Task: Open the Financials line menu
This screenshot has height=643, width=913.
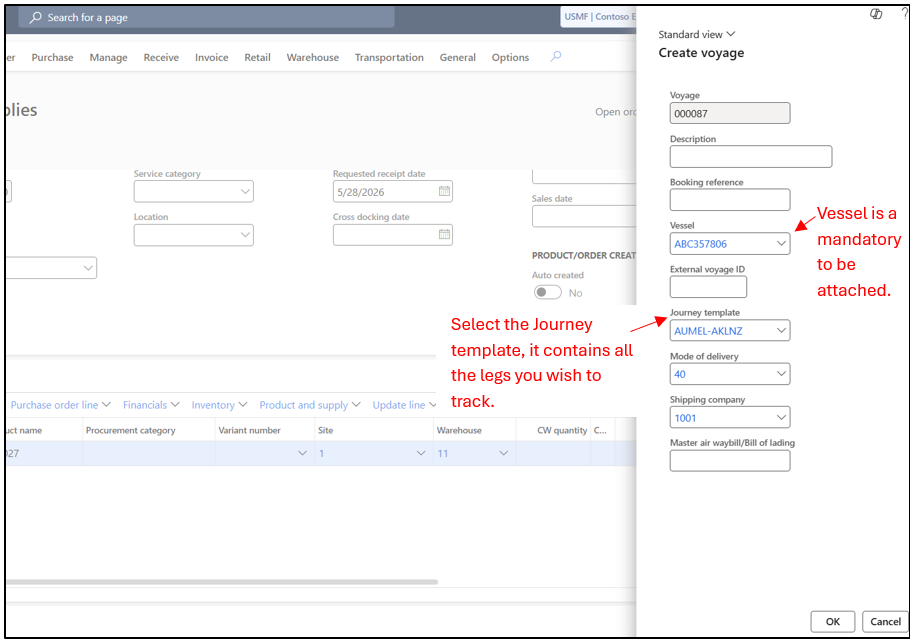Action: point(151,405)
